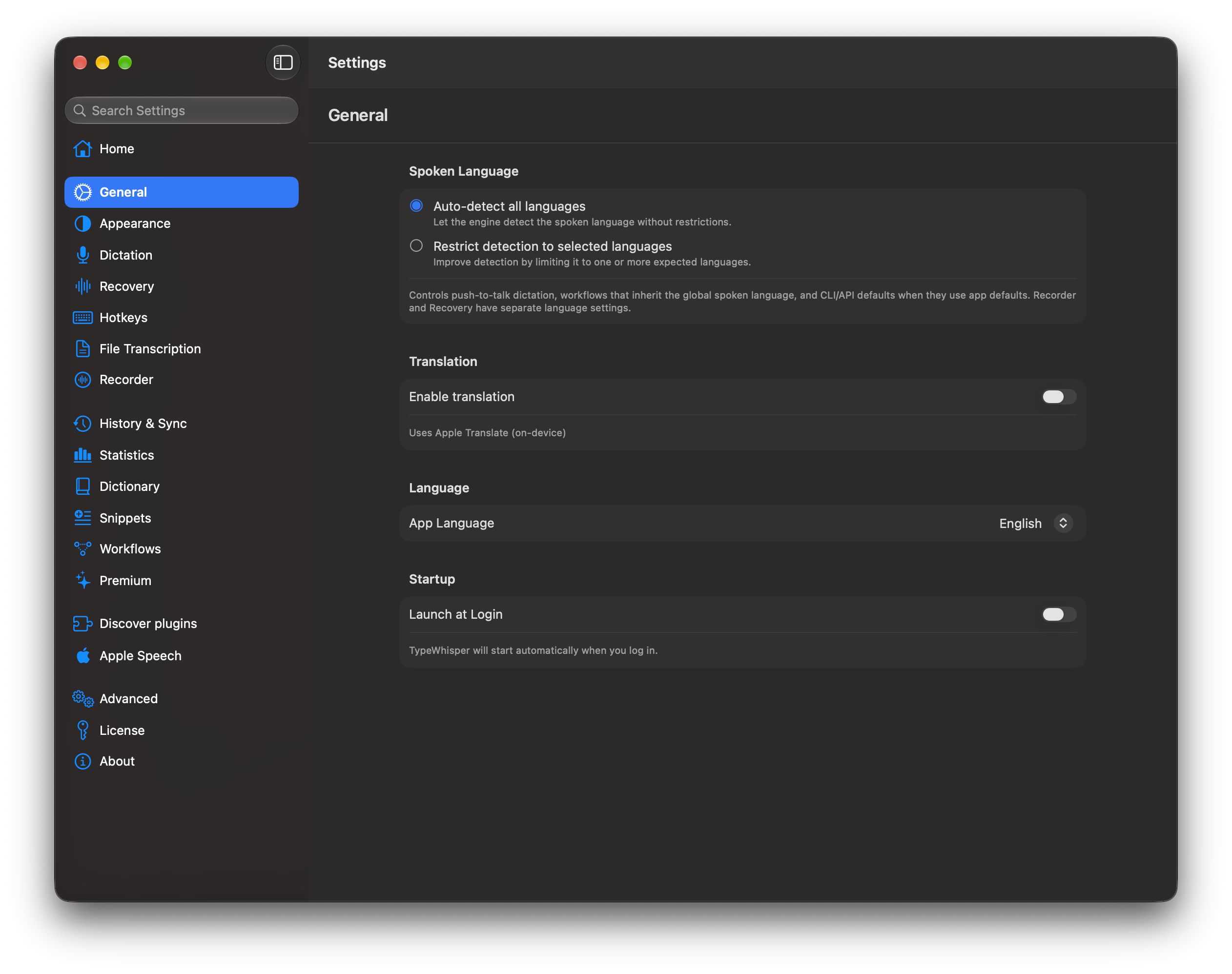
Task: Click the 'Startup' section heading
Action: 432,579
